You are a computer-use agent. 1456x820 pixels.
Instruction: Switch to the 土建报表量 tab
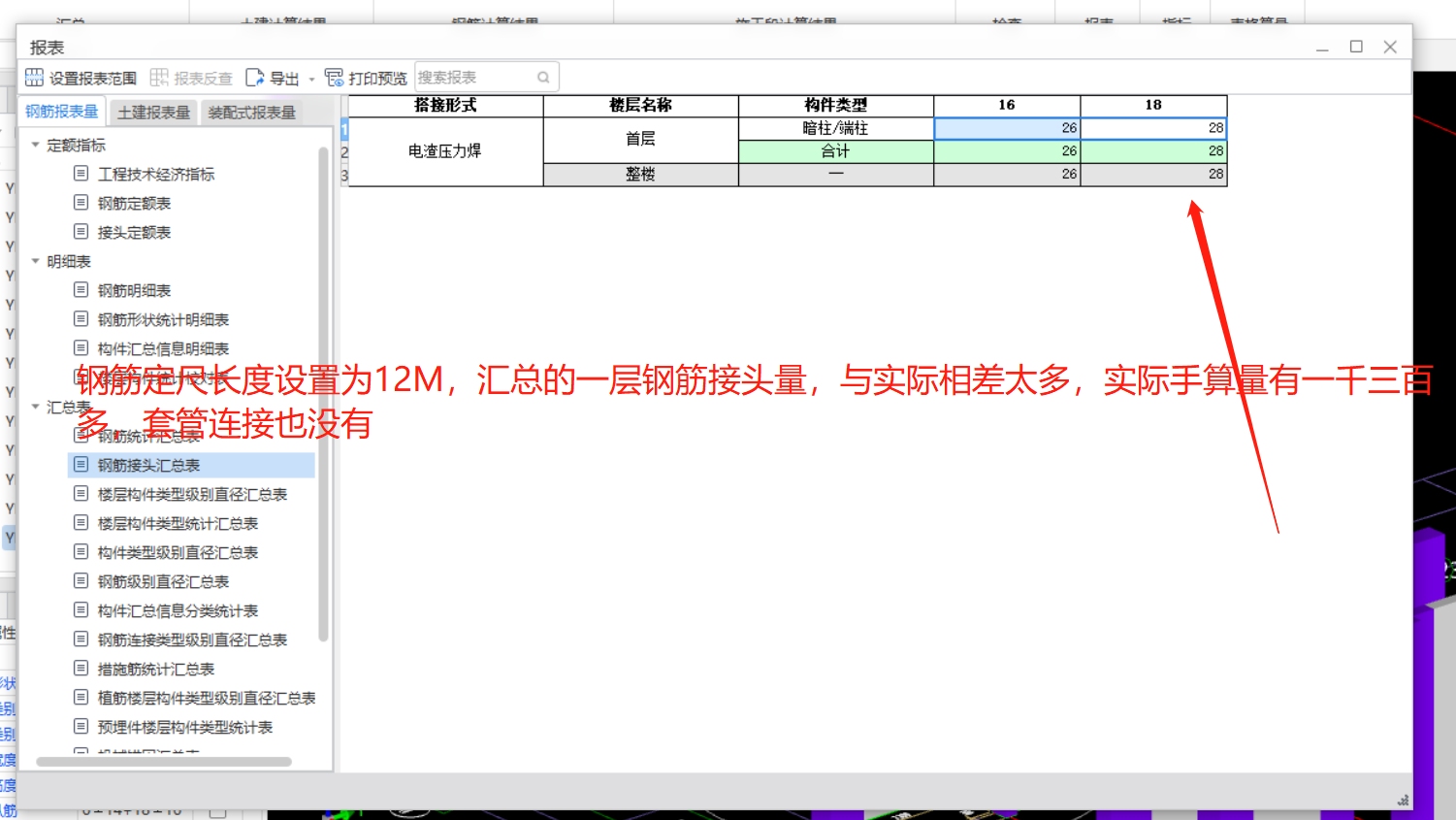pos(153,113)
